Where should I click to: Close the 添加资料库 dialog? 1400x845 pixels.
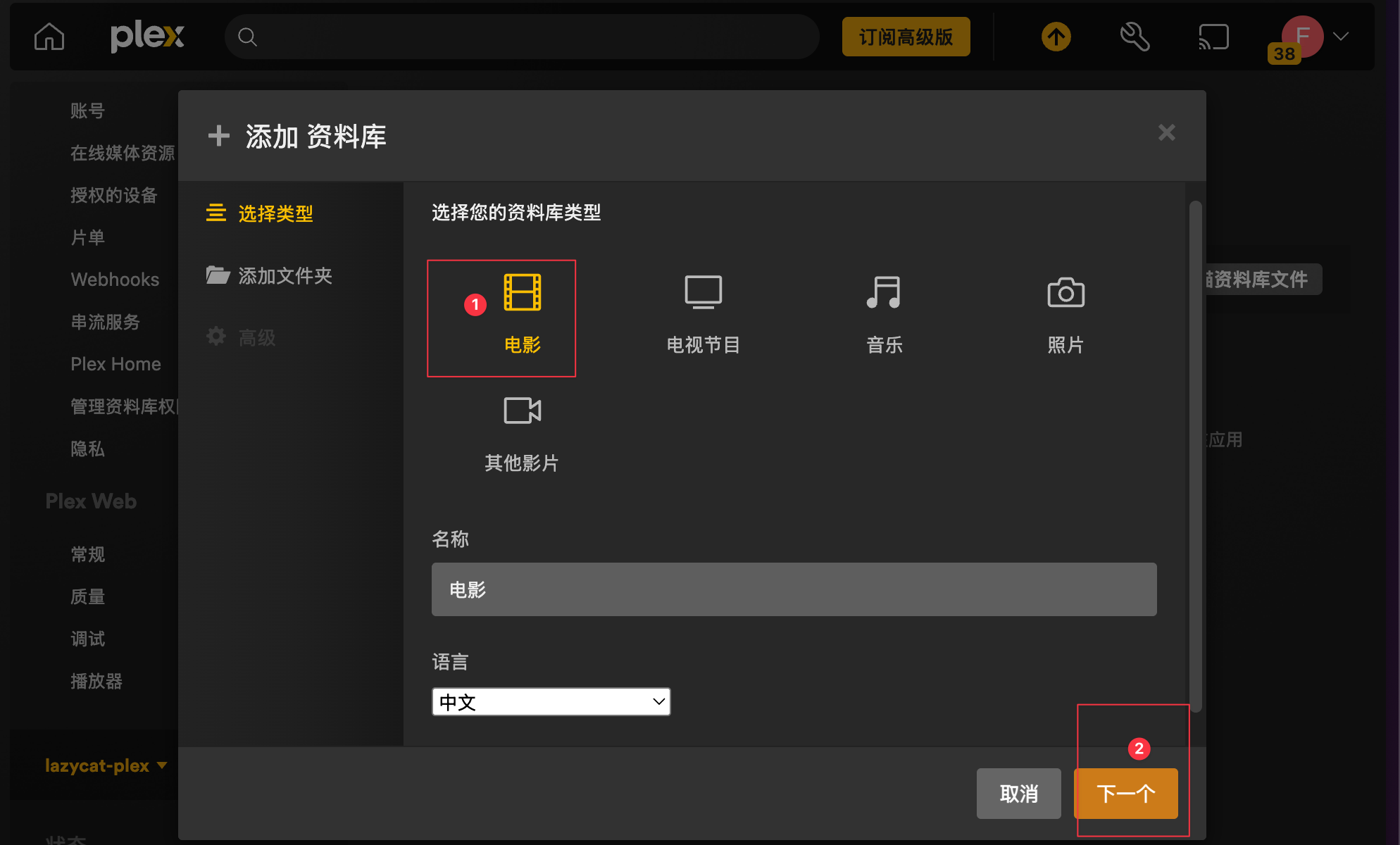pos(1167,132)
